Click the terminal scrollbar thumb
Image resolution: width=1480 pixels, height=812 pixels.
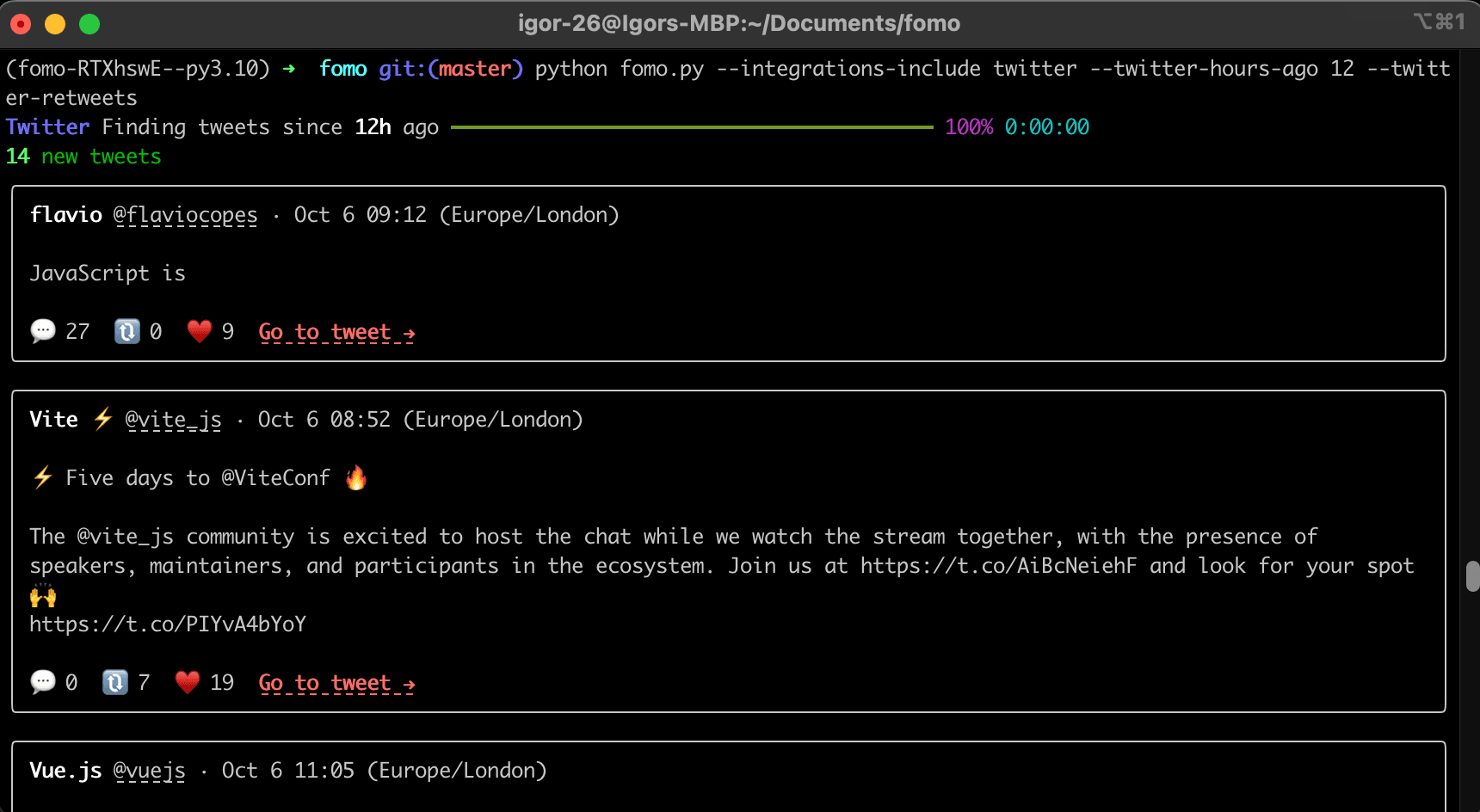point(1472,575)
